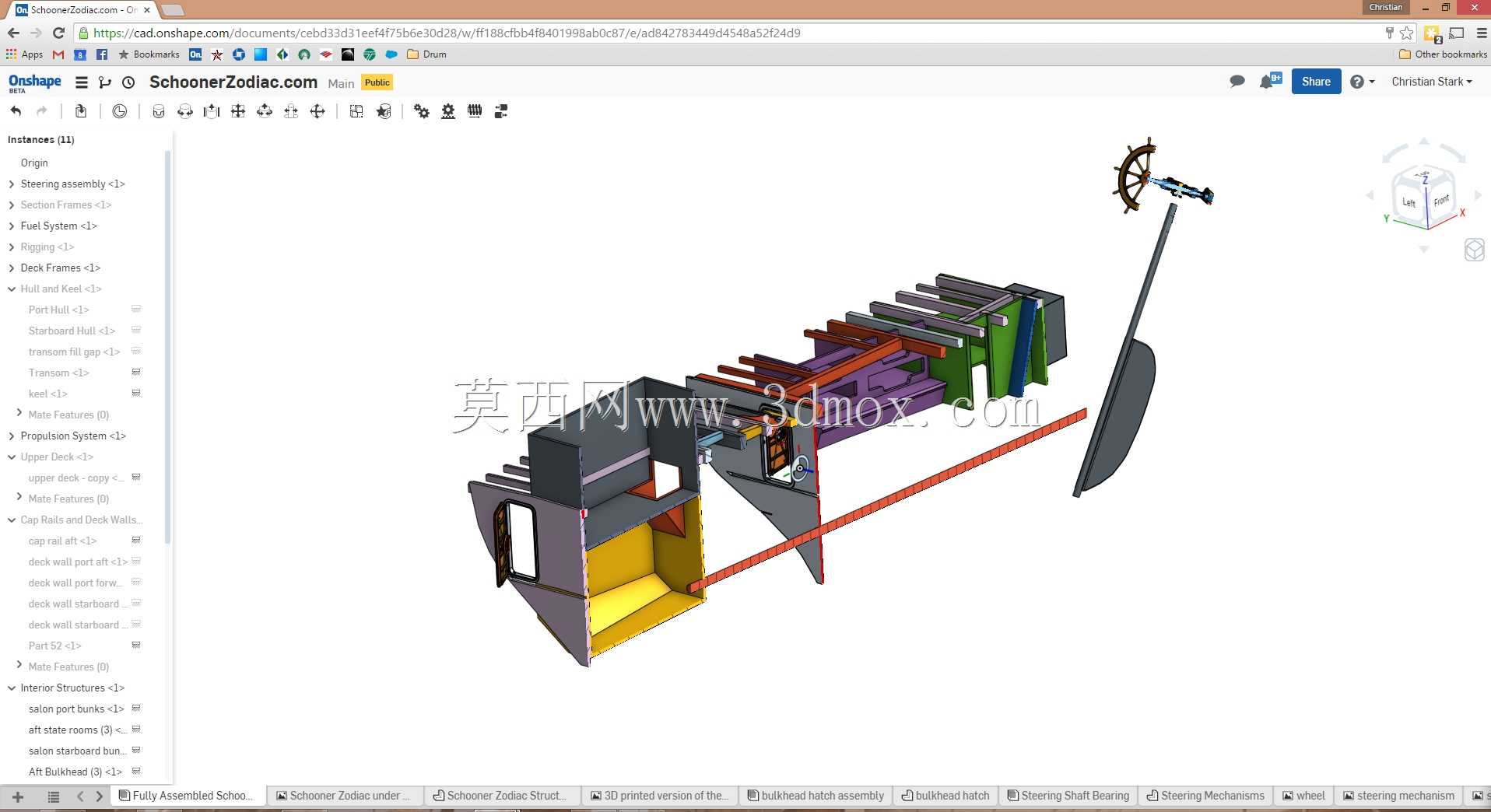The width and height of the screenshot is (1491, 812).
Task: Add a new tab with plus icon
Action: [18, 796]
